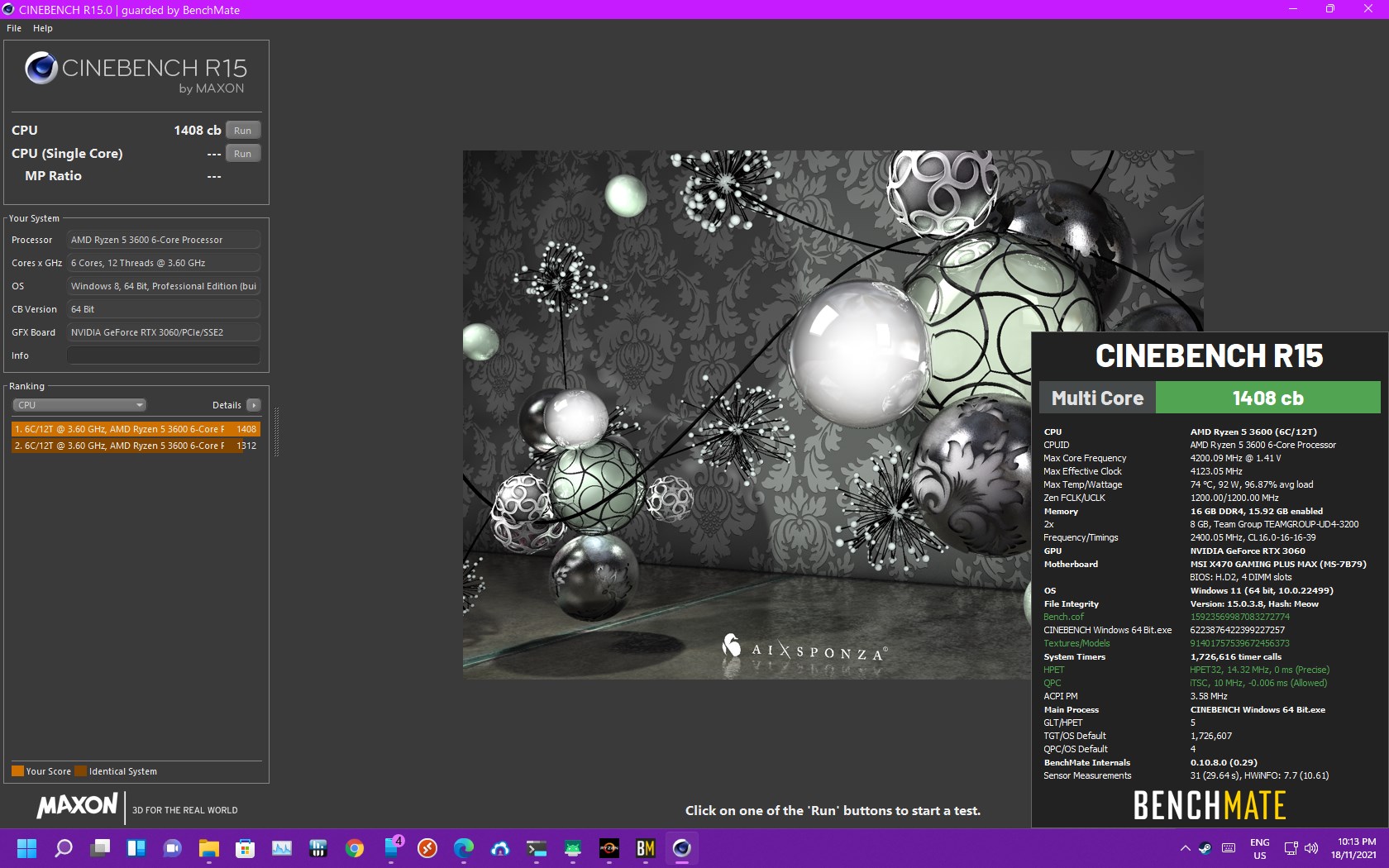The width and height of the screenshot is (1389, 868).
Task: Click the empty Info input field
Action: (x=164, y=355)
